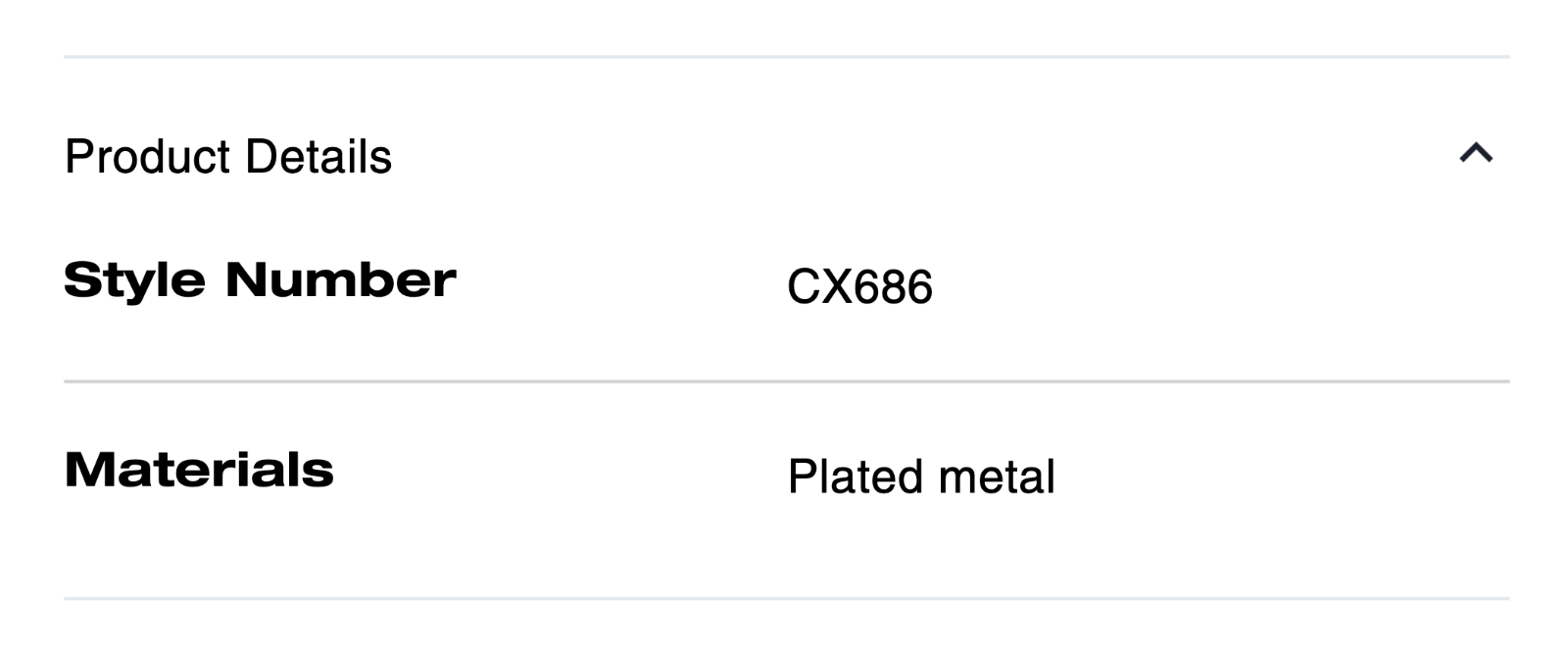Click the letters CX in the style number
Screen dimensions: 1568x655
[820, 287]
